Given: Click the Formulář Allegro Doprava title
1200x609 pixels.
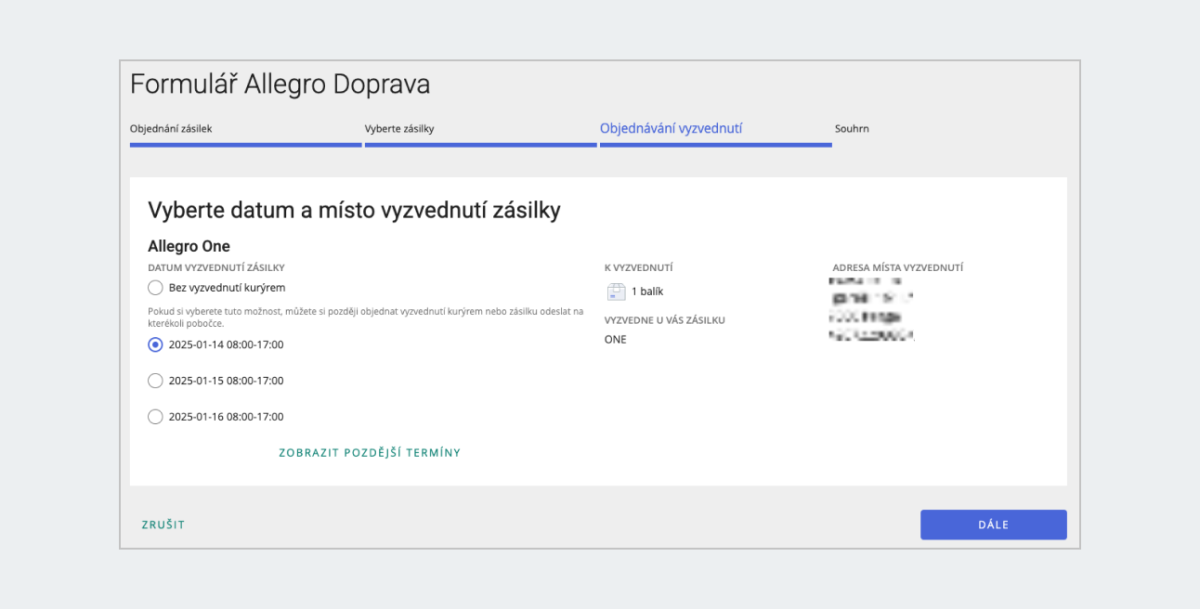Looking at the screenshot, I should 280,85.
